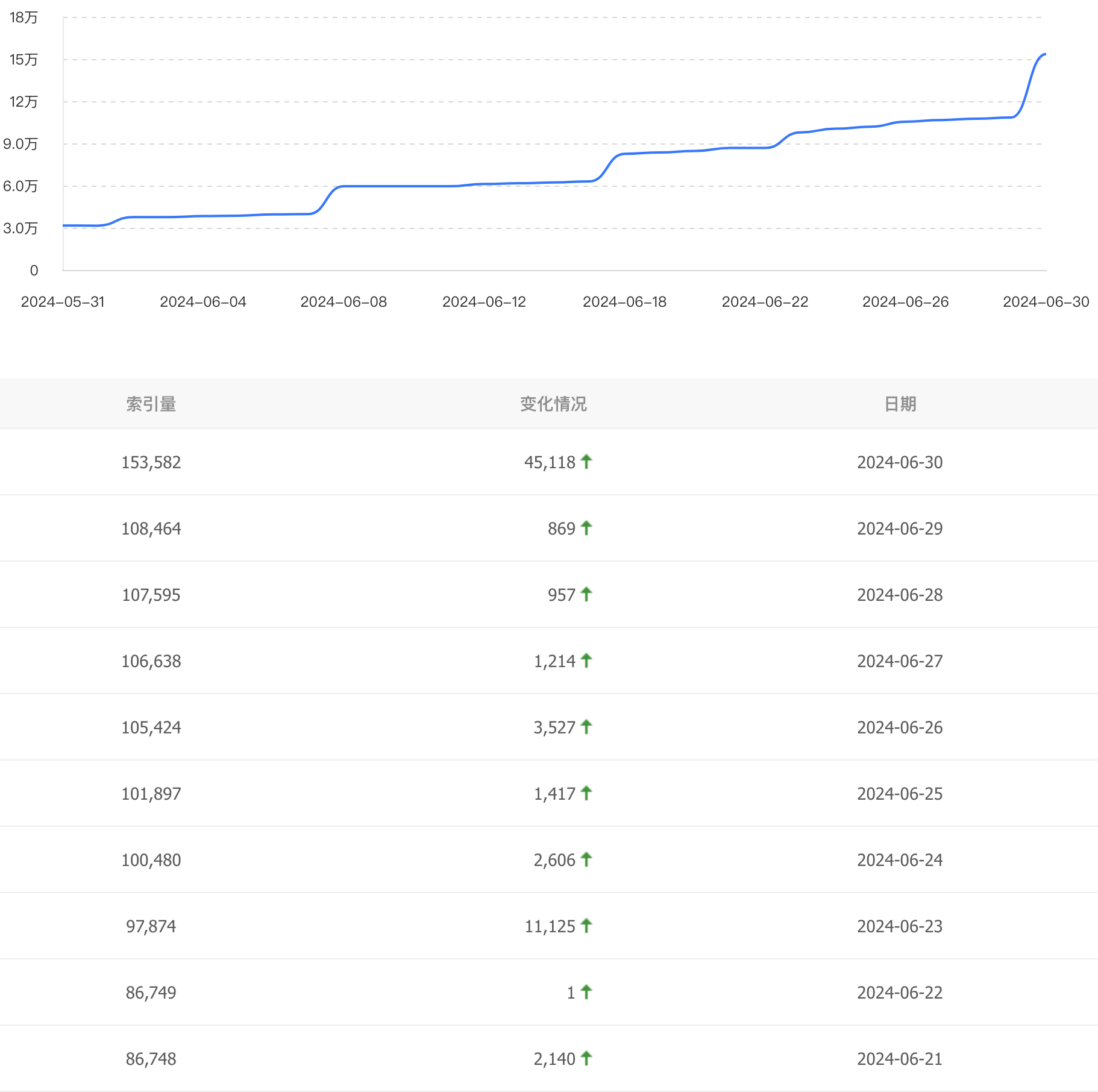
Task: Click the green up arrow beside 1,214
Action: pyautogui.click(x=586, y=661)
